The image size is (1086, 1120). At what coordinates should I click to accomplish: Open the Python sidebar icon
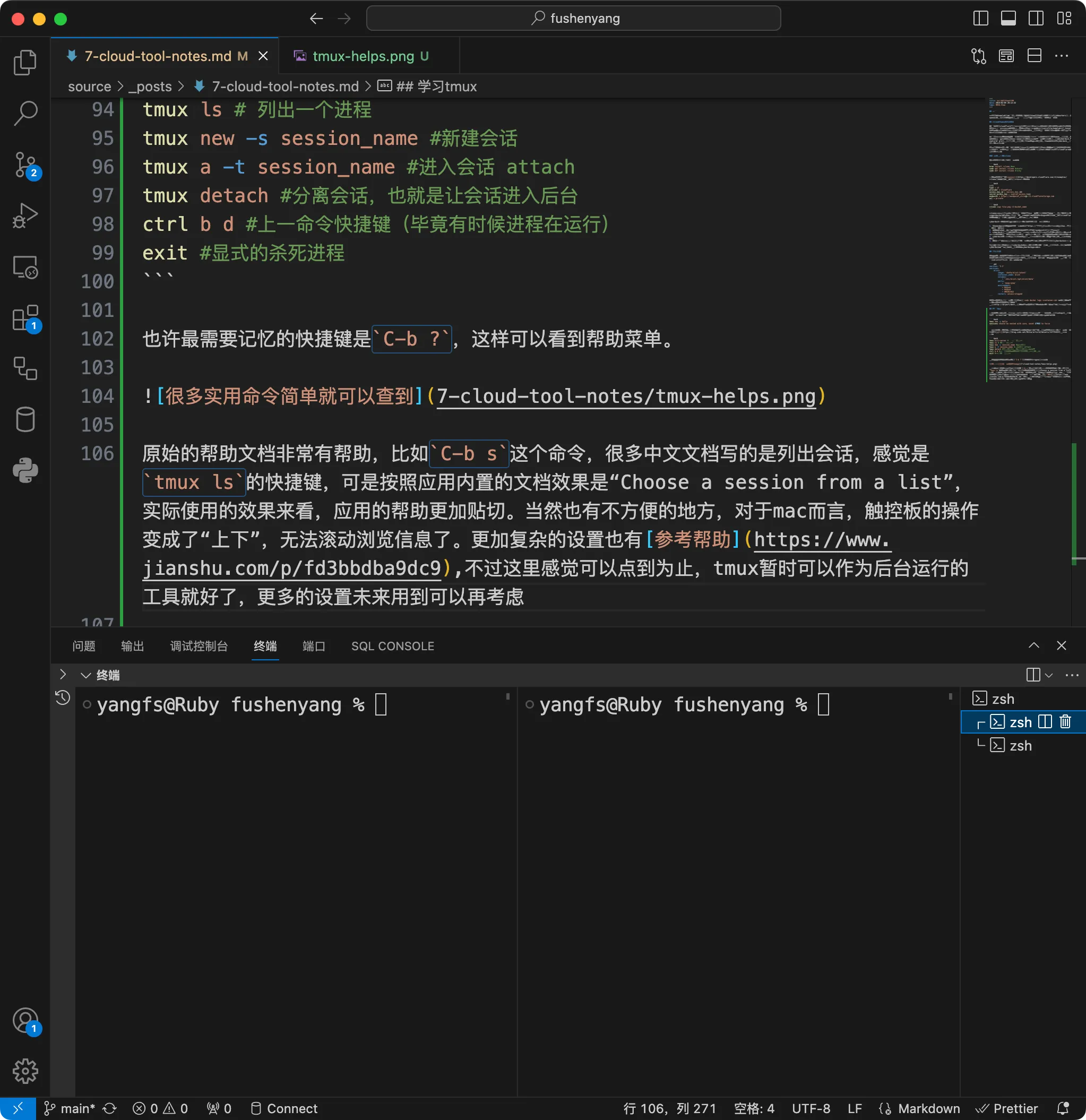point(25,470)
